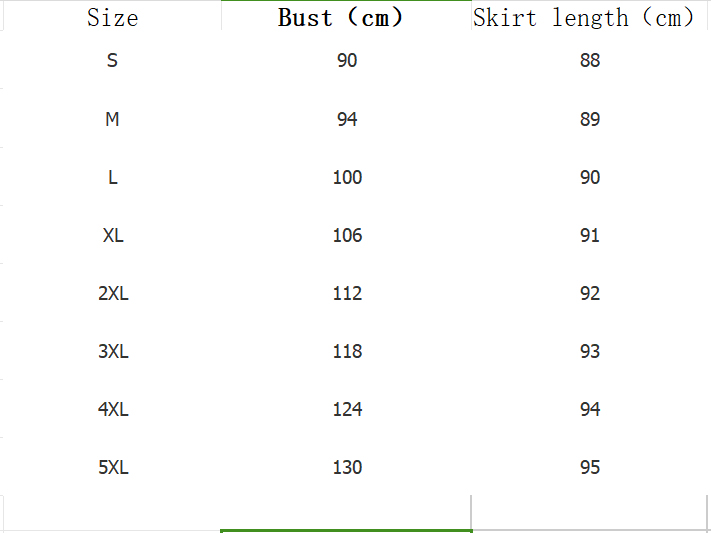Screen dimensions: 711x533
Task: Select bust value 100 cell
Action: coord(347,178)
